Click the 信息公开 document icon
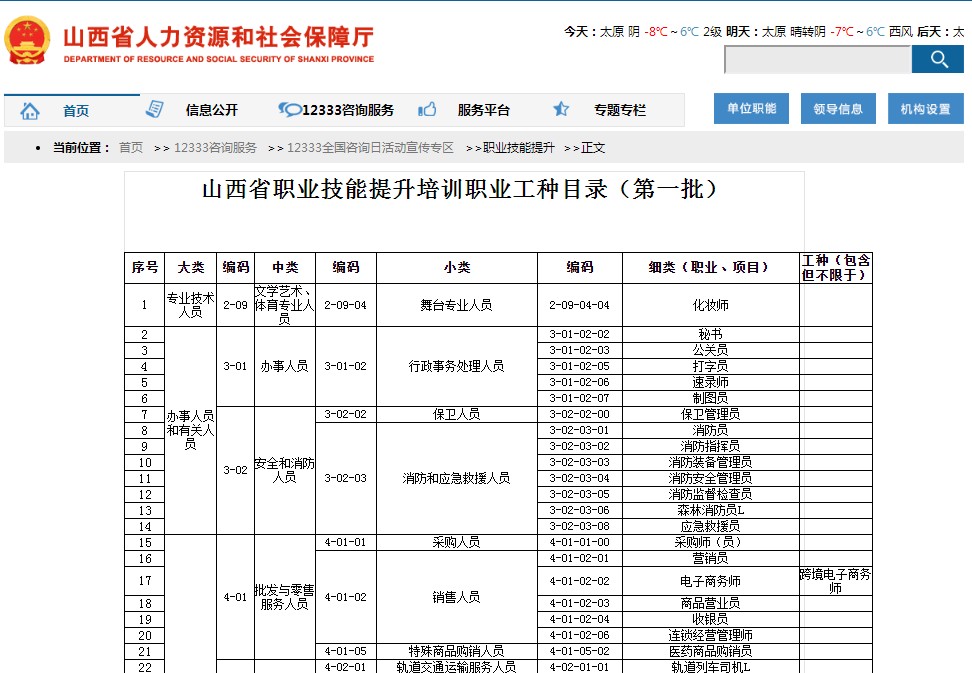The width and height of the screenshot is (972, 673). [155, 110]
